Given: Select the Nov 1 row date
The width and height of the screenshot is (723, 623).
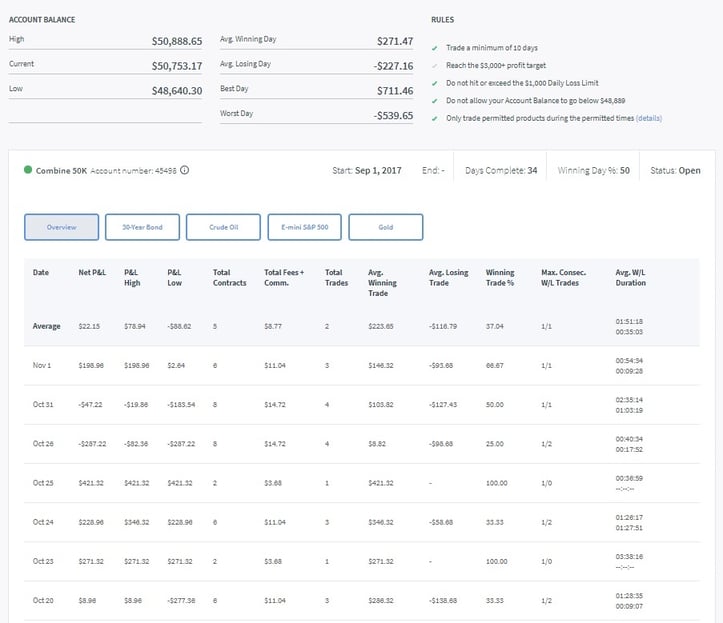Looking at the screenshot, I should [41, 367].
